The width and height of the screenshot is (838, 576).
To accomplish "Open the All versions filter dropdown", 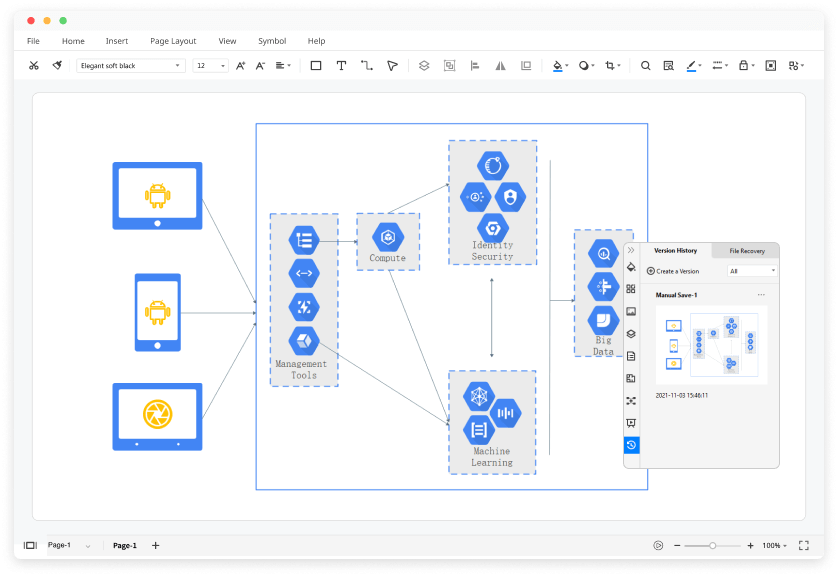I will click(755, 270).
